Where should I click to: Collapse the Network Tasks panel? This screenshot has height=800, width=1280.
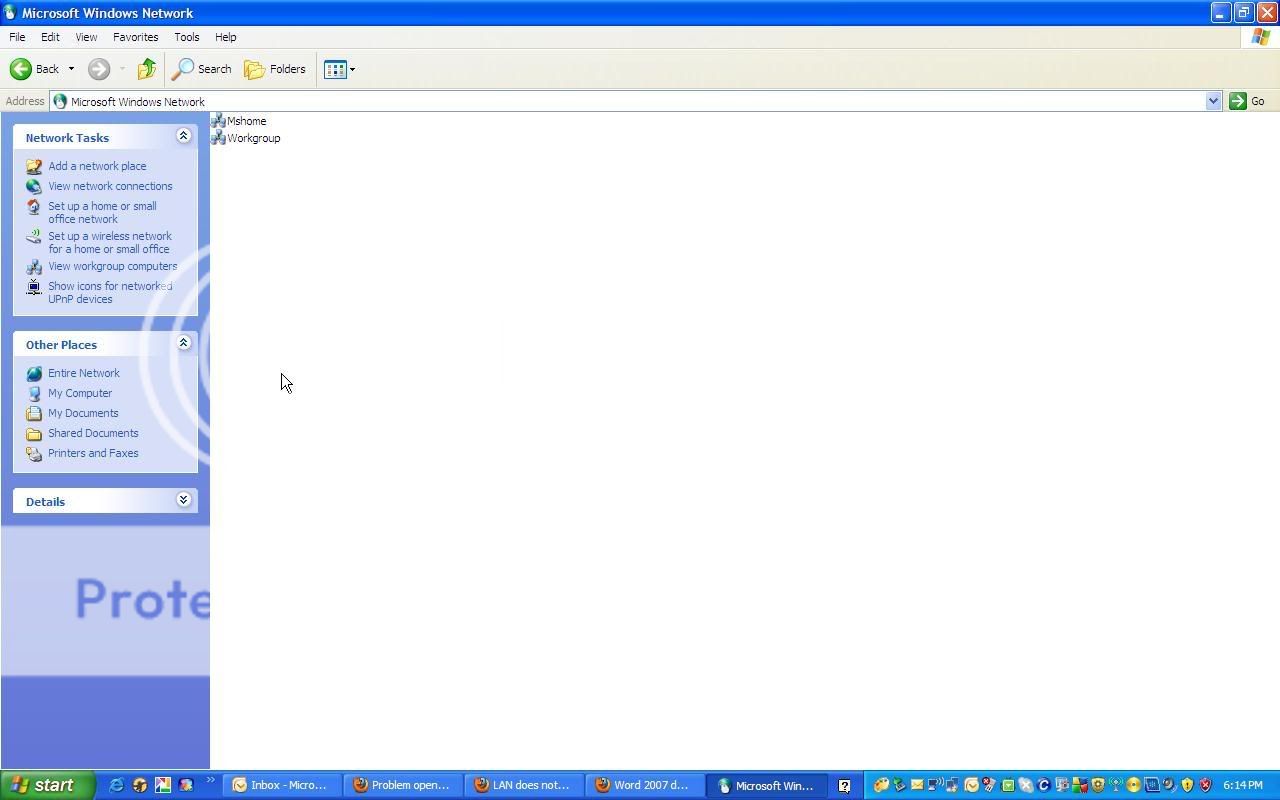(183, 136)
